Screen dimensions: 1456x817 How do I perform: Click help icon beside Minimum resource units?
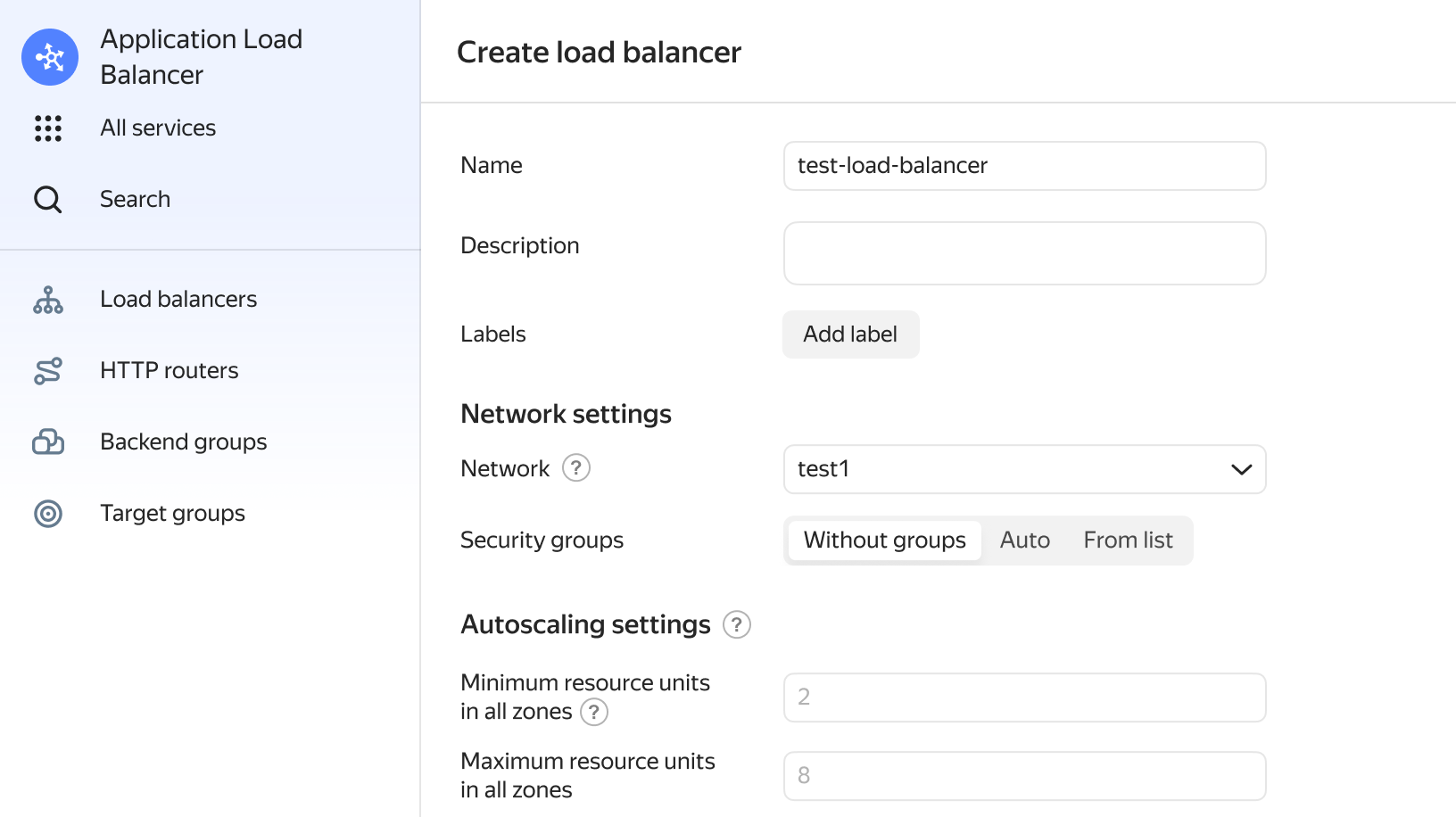[x=594, y=712]
